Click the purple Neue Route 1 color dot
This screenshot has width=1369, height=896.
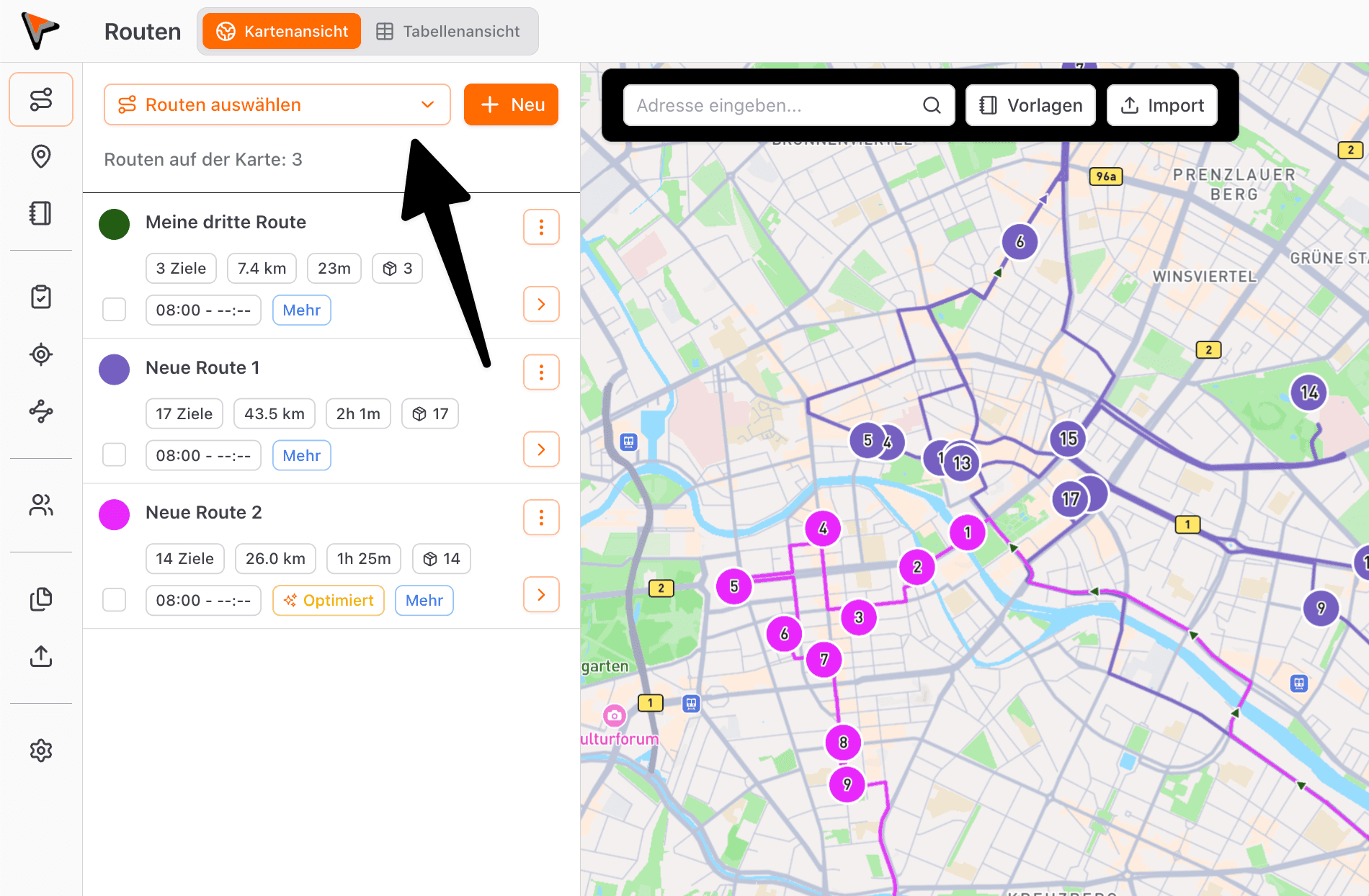115,369
